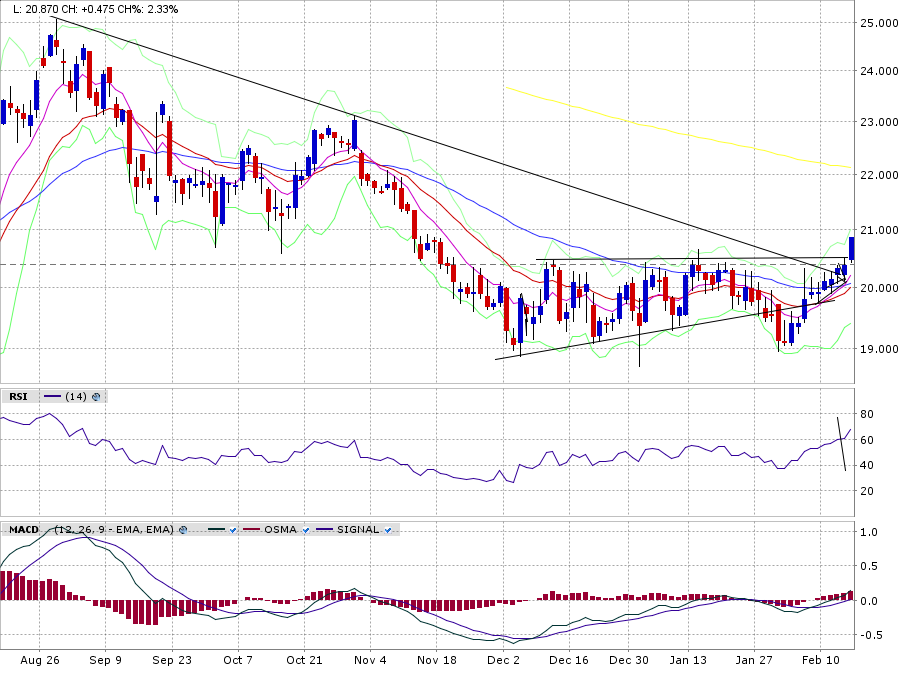
Task: Click MACD parameters (12, 26, 9 - EMA, EMA)
Action: point(114,530)
